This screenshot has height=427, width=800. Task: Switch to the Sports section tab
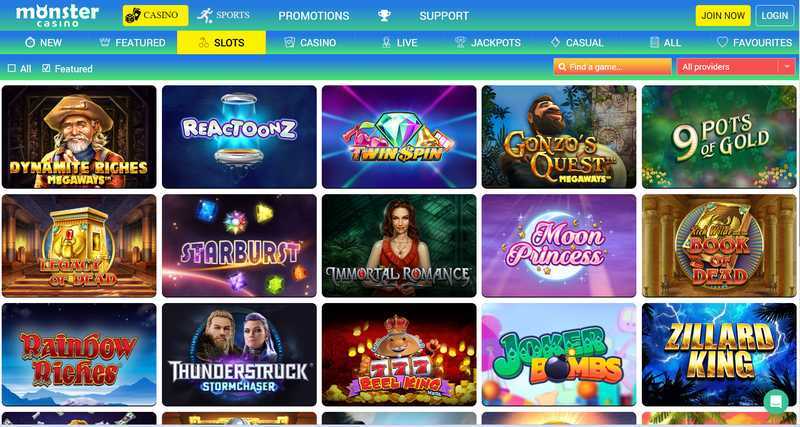(x=223, y=15)
